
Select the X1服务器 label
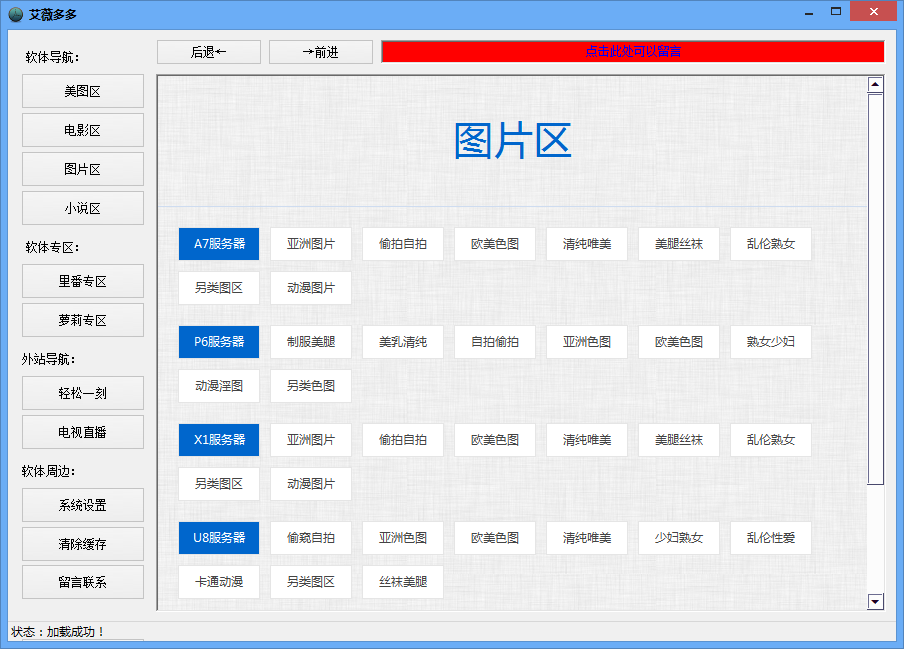[219, 440]
